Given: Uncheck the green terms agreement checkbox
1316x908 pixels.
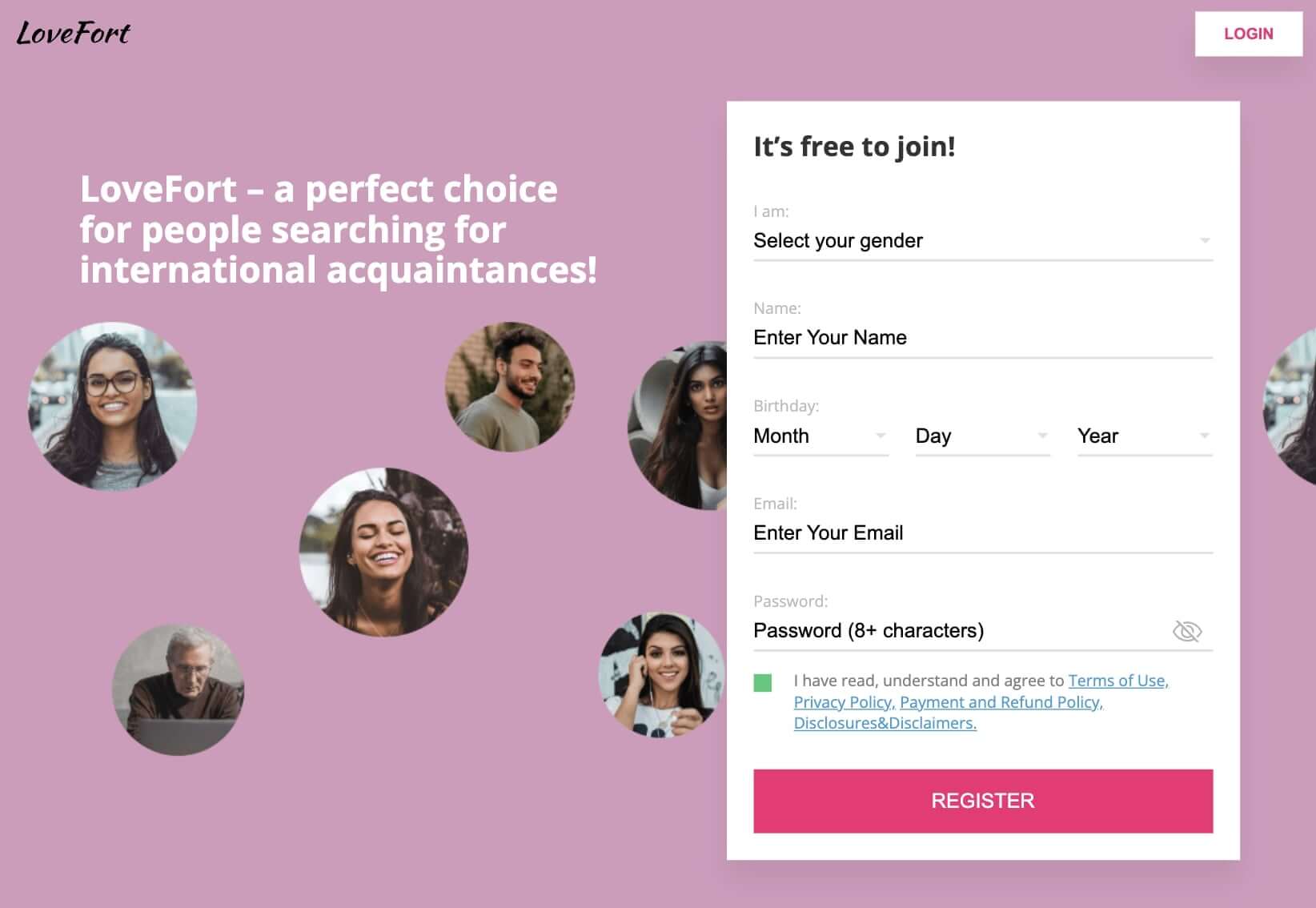Looking at the screenshot, I should click(x=763, y=682).
